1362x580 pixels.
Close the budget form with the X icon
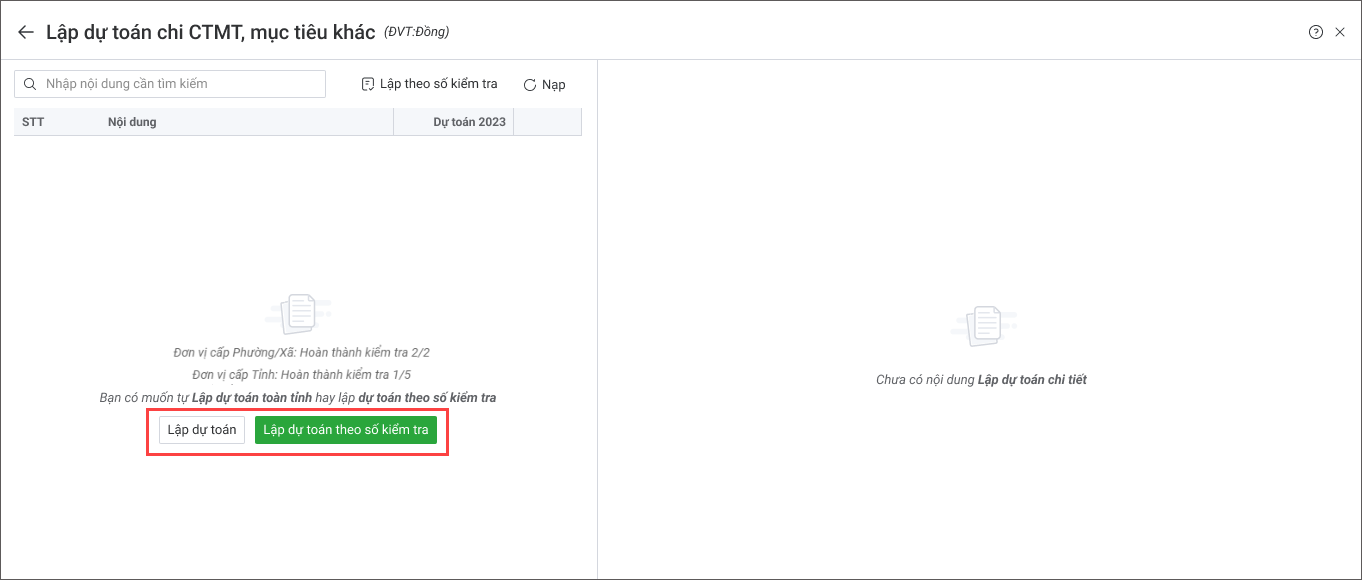[1340, 32]
